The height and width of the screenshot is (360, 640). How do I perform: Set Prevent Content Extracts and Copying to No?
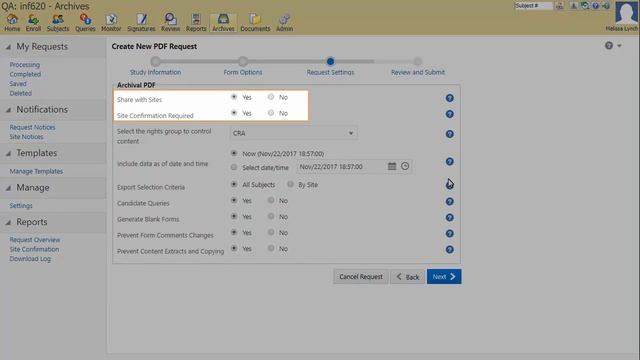tap(271, 248)
